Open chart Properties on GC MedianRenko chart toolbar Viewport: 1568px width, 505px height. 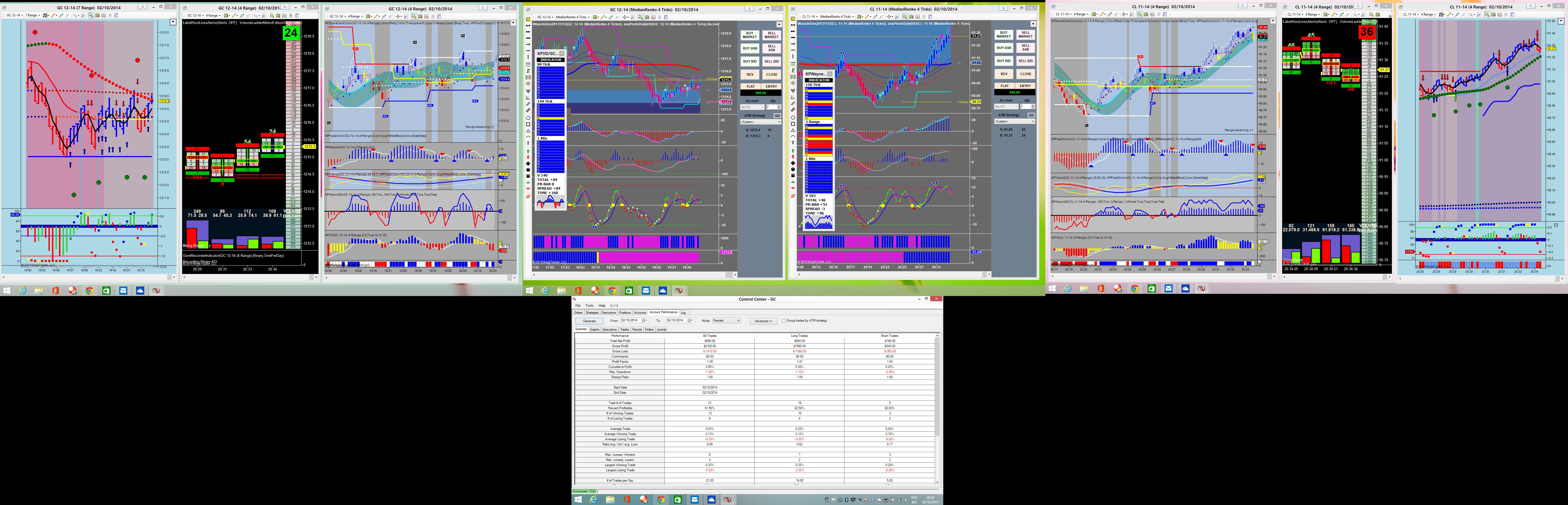(666, 17)
